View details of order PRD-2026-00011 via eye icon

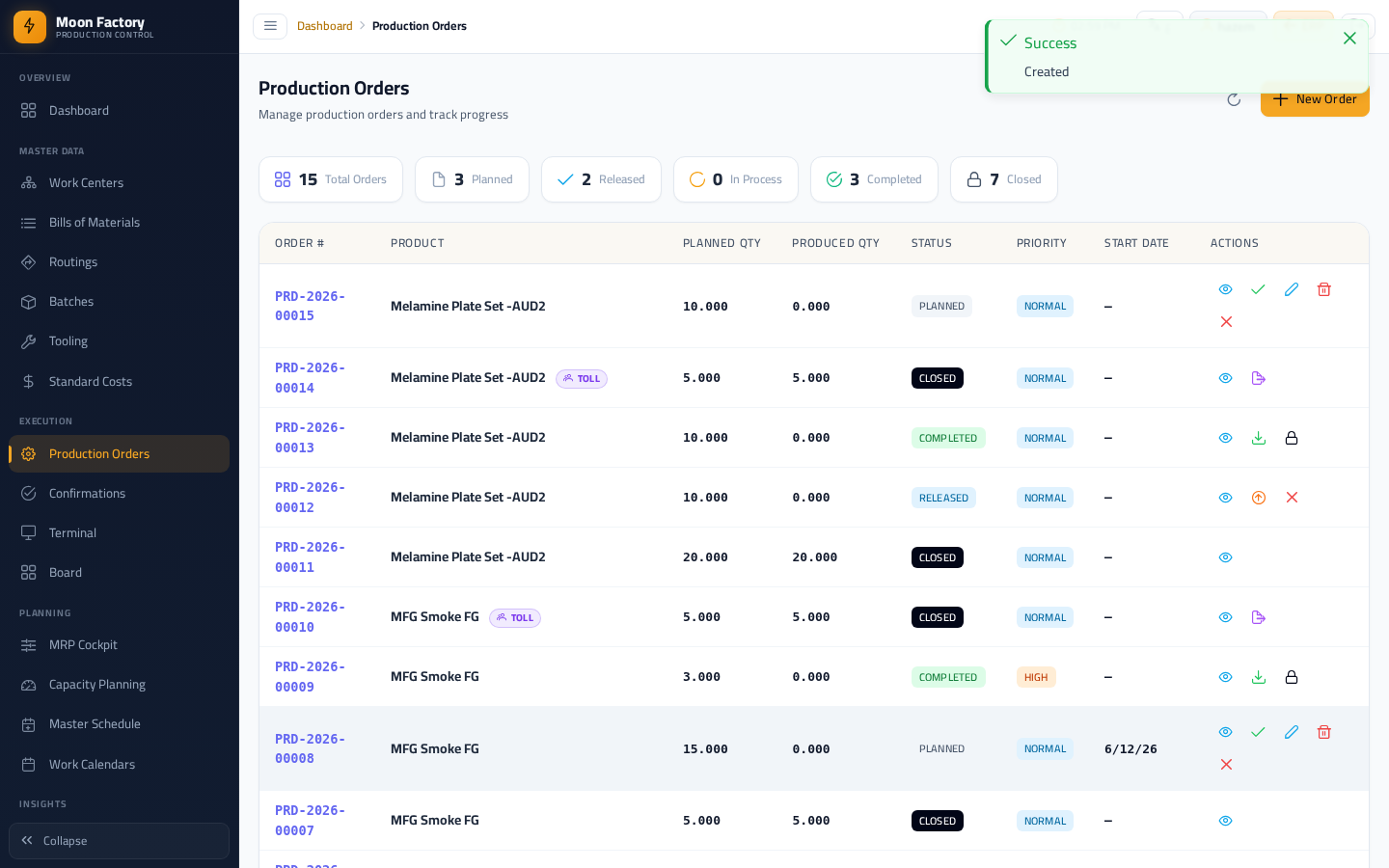coord(1225,557)
